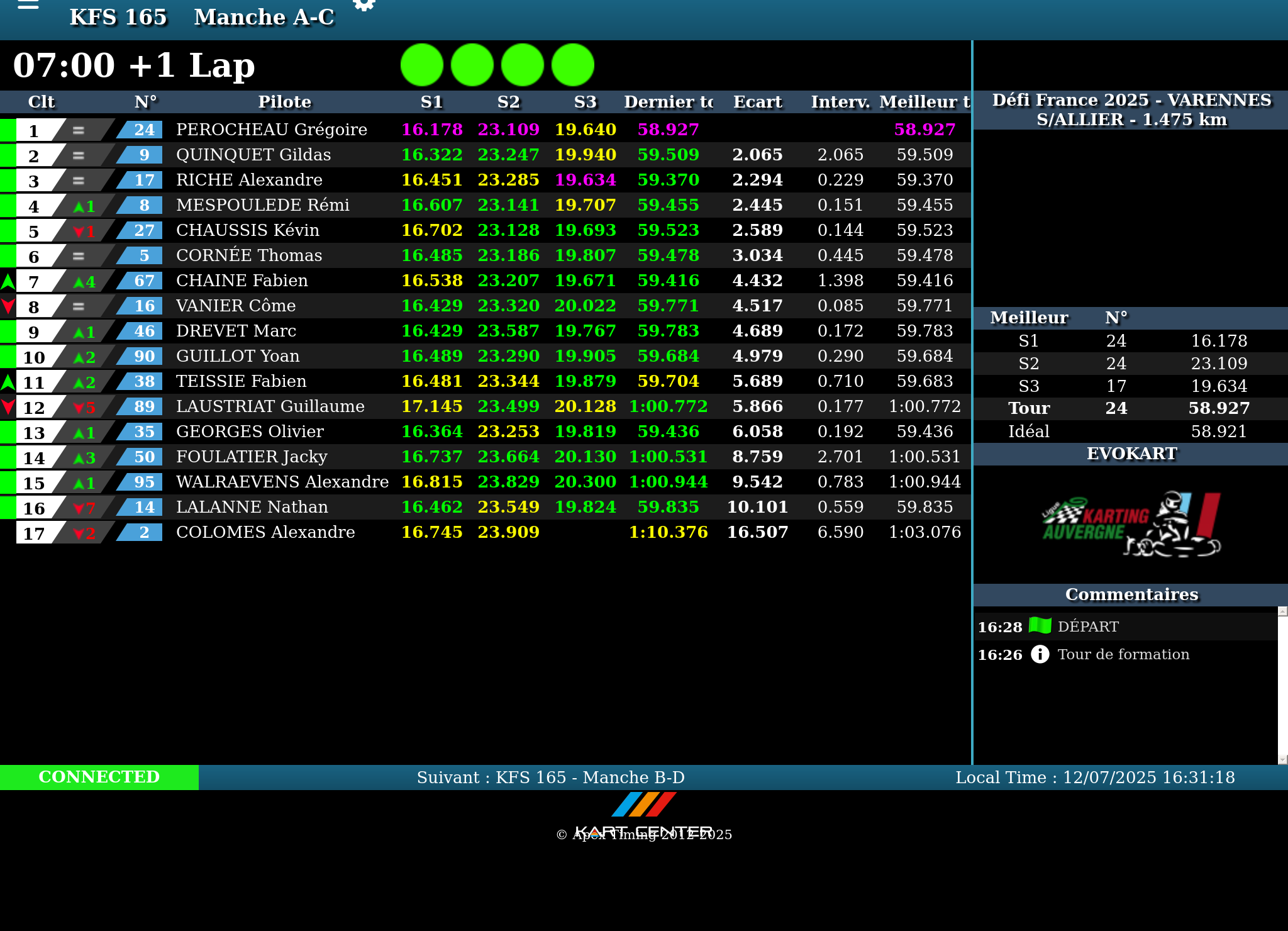Click the first green status light
The image size is (1288, 931).
point(421,65)
